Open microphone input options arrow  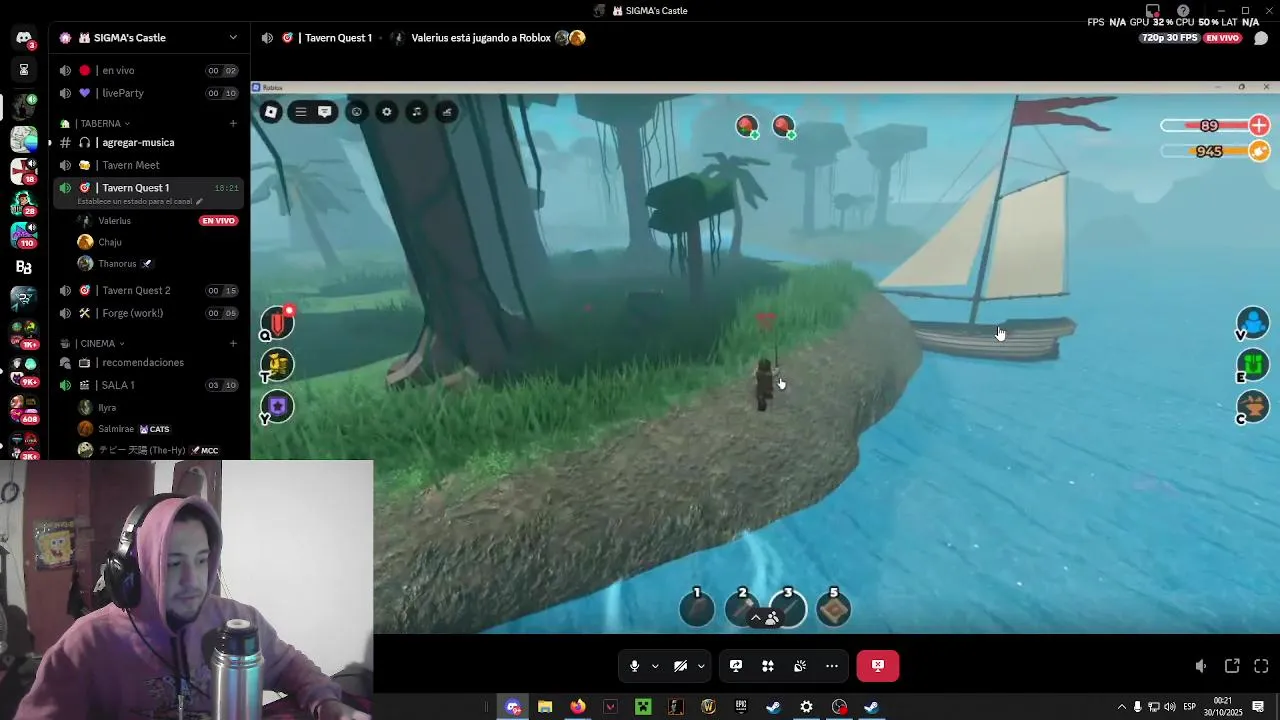(655, 666)
